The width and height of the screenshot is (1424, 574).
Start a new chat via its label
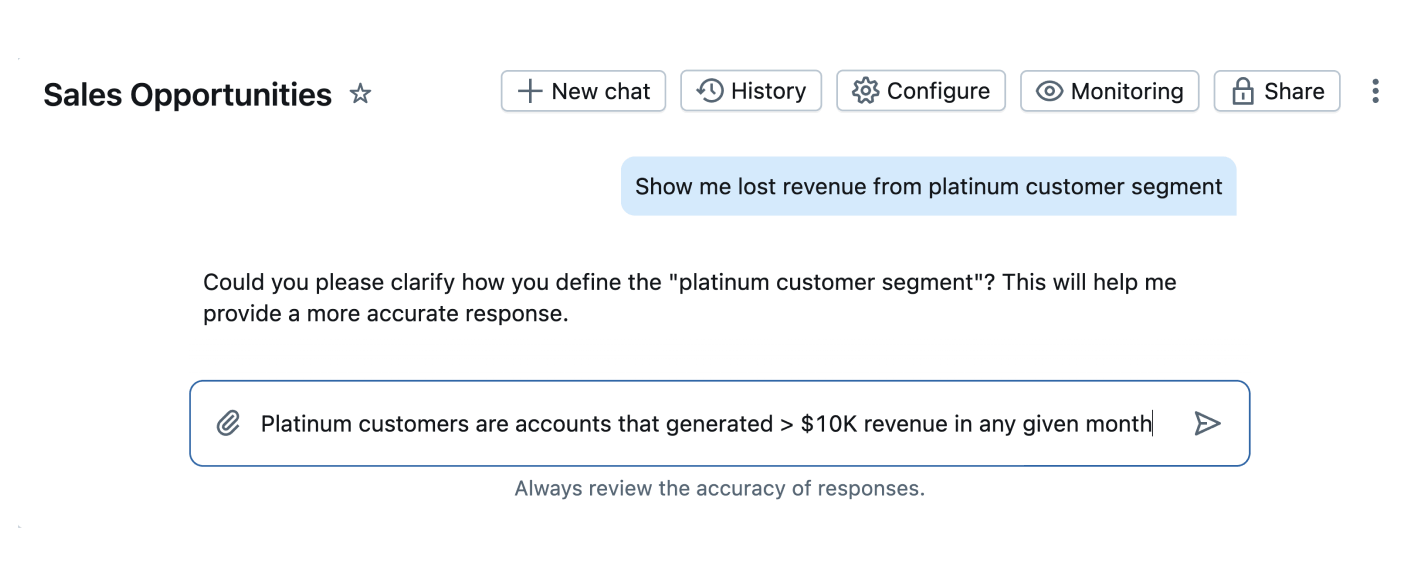click(x=600, y=91)
